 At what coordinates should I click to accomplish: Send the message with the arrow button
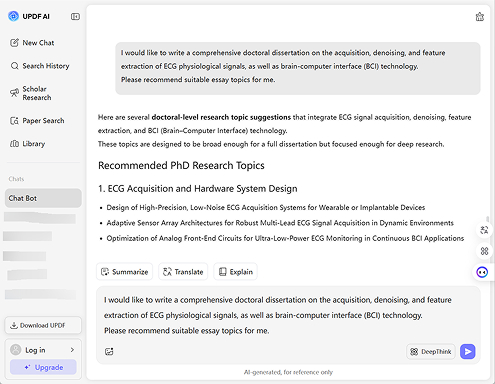pyautogui.click(x=468, y=351)
